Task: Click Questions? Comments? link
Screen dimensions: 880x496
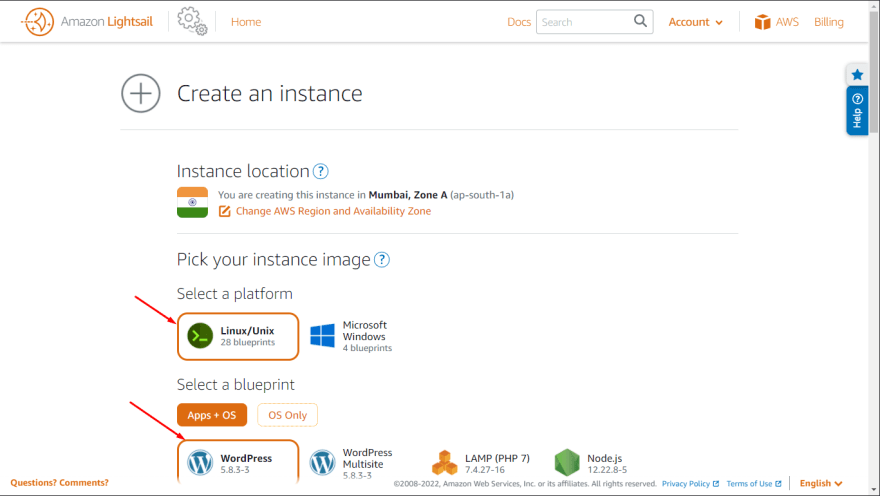Action: tap(59, 483)
